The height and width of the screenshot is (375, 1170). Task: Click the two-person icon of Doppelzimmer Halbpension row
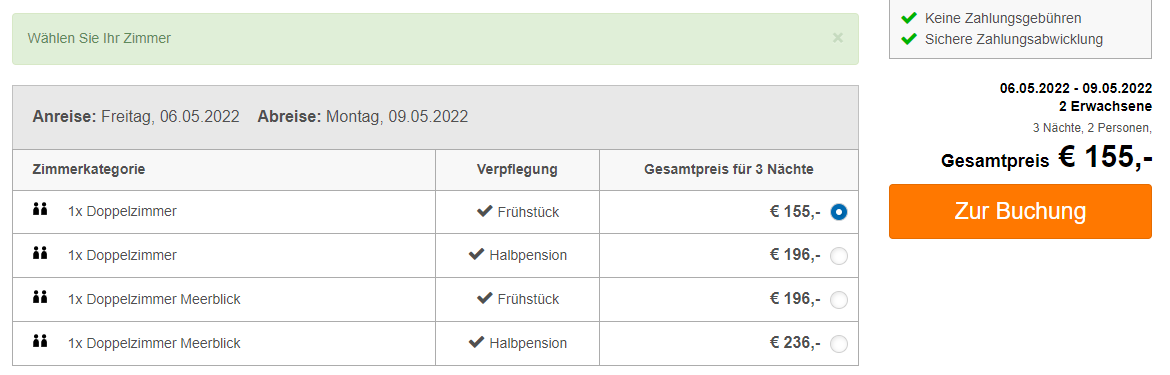pos(40,253)
